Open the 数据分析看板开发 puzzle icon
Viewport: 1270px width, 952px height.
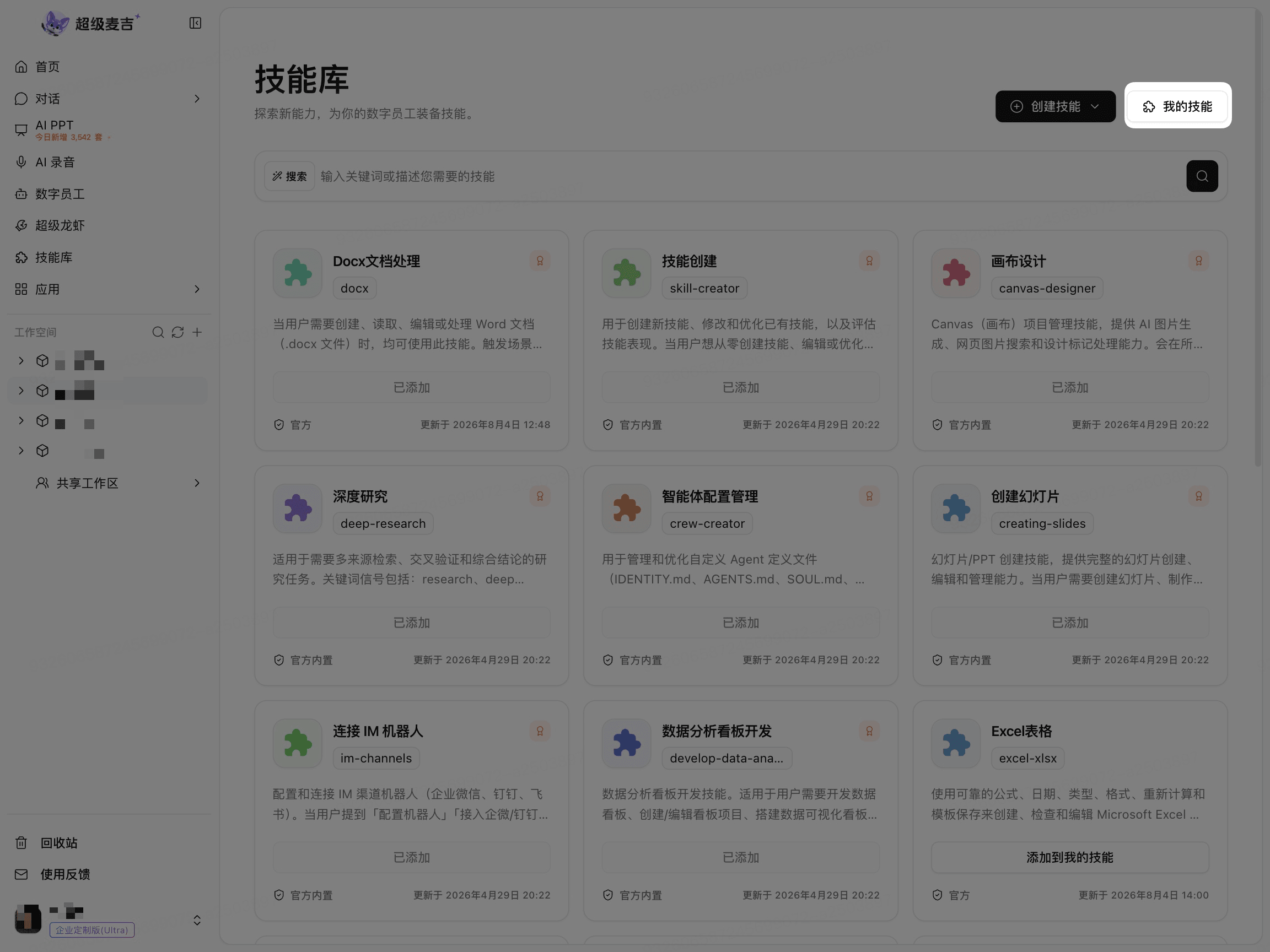tap(626, 743)
